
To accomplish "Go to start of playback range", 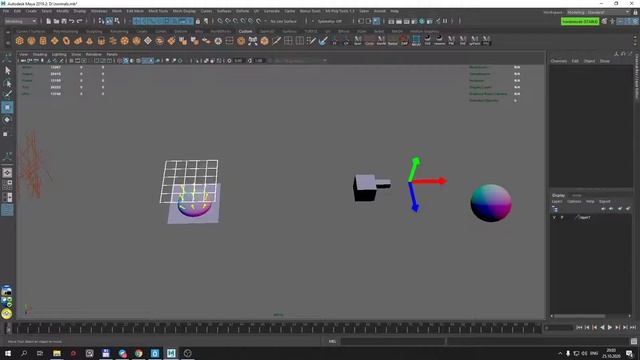I will (579, 327).
